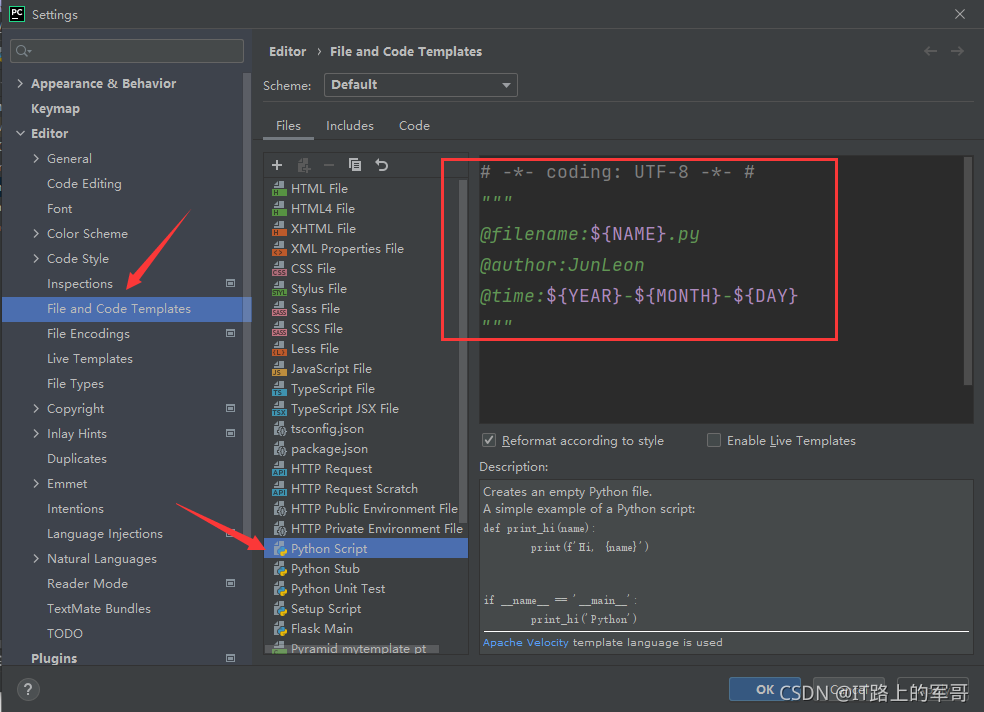
Task: Collapse the Editor section
Action: 20,134
